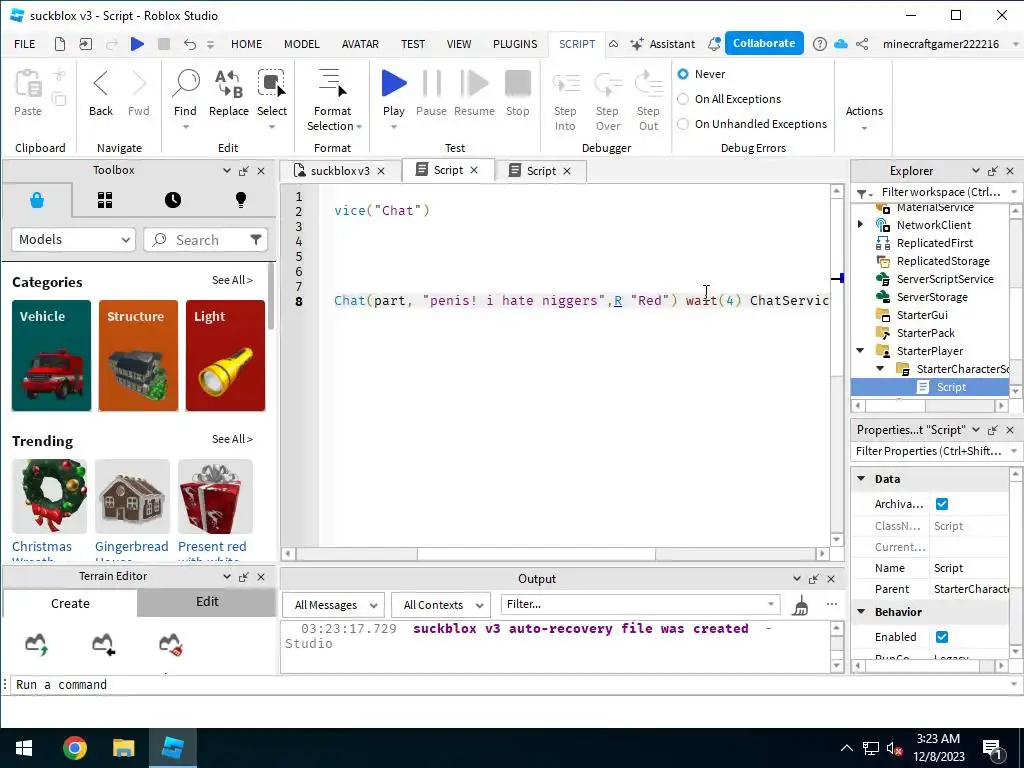Open the AVATAR ribbon tab
The image size is (1024, 768).
(x=360, y=44)
